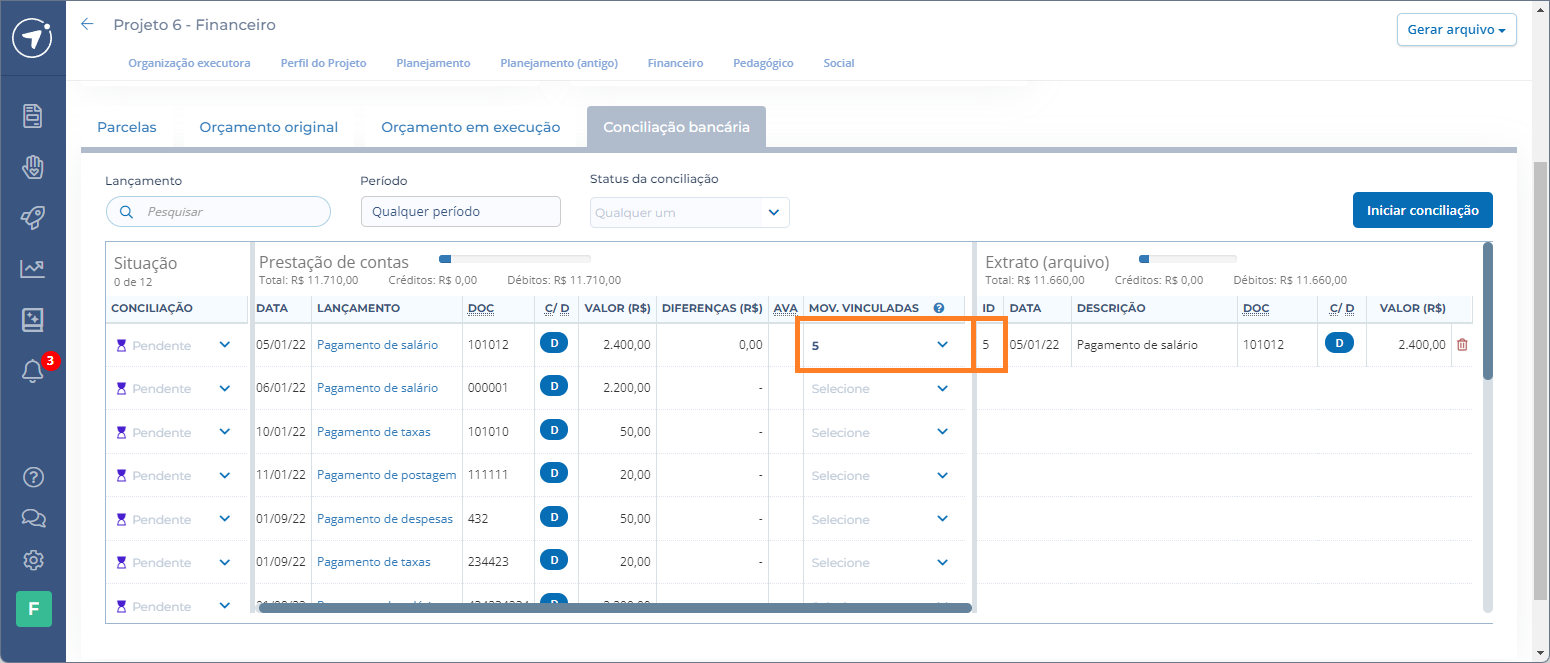
Task: Open the hand-with-heart sidebar icon
Action: (x=33, y=167)
